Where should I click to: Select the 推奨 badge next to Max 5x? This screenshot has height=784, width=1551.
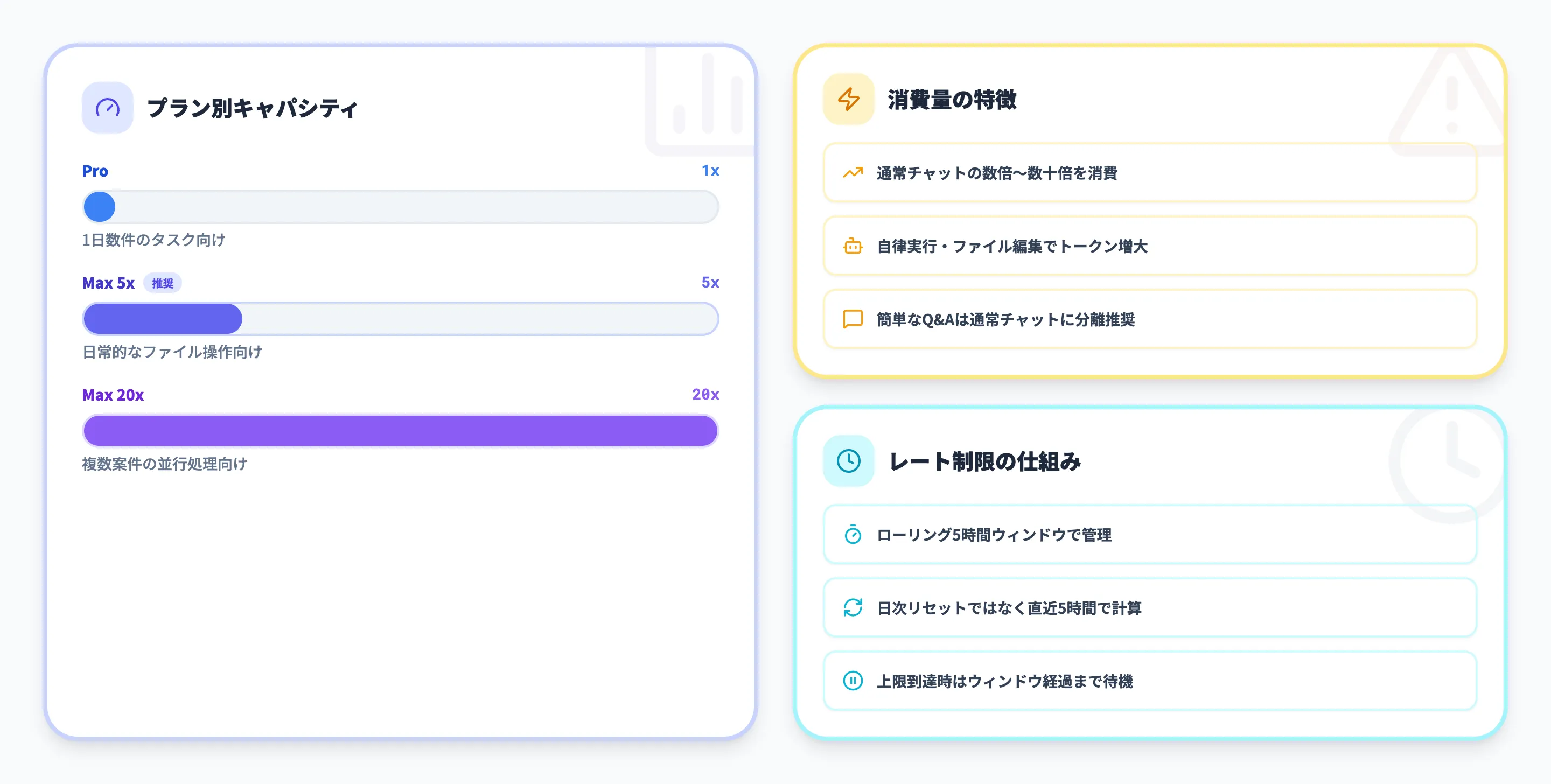pyautogui.click(x=163, y=282)
